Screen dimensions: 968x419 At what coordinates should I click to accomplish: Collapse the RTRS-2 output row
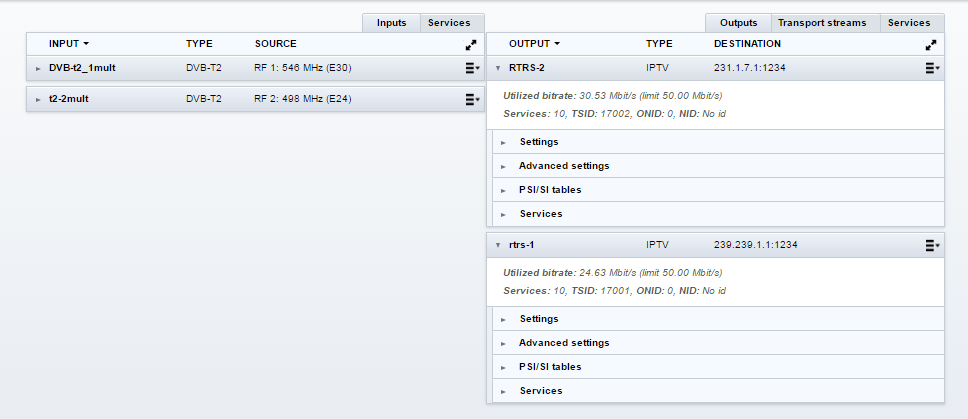click(498, 69)
